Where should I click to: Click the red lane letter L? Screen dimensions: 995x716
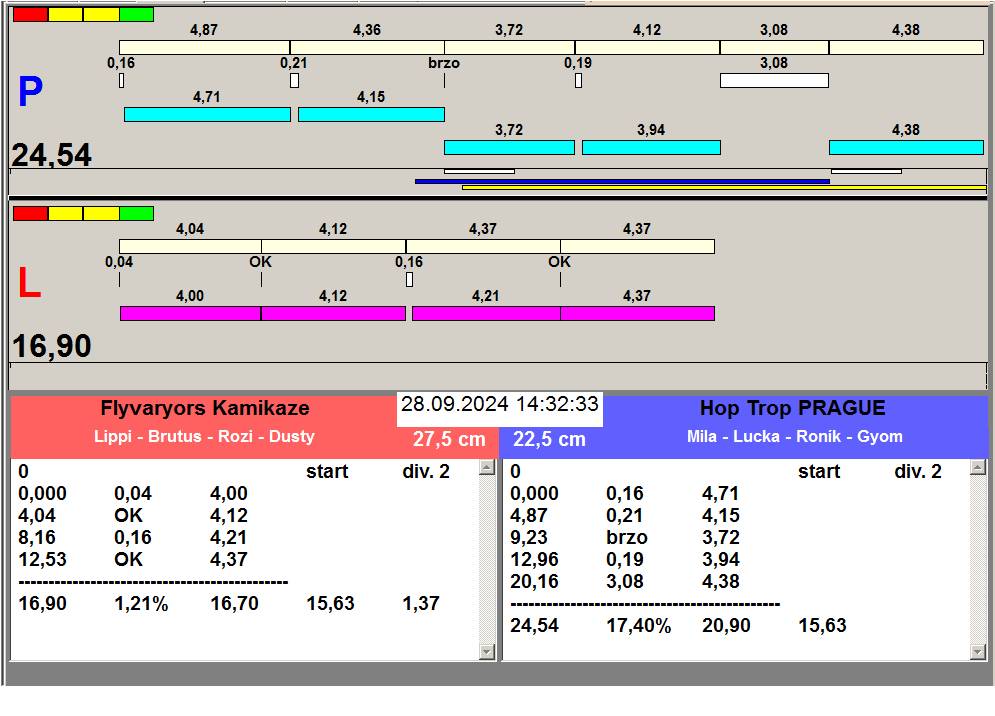click(29, 283)
